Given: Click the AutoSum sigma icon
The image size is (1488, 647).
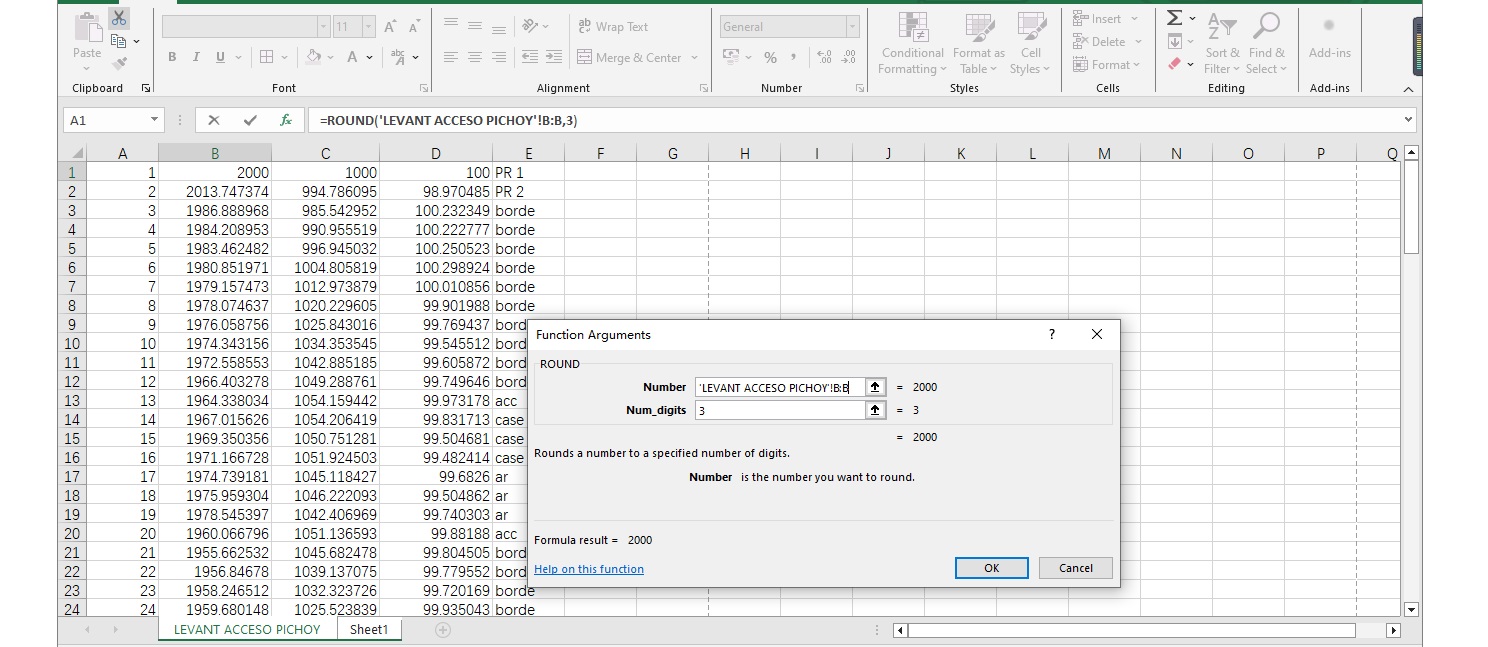Looking at the screenshot, I should pos(1175,18).
